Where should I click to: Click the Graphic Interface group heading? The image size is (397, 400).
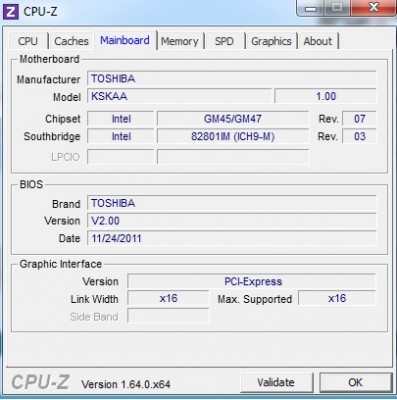coord(61,264)
